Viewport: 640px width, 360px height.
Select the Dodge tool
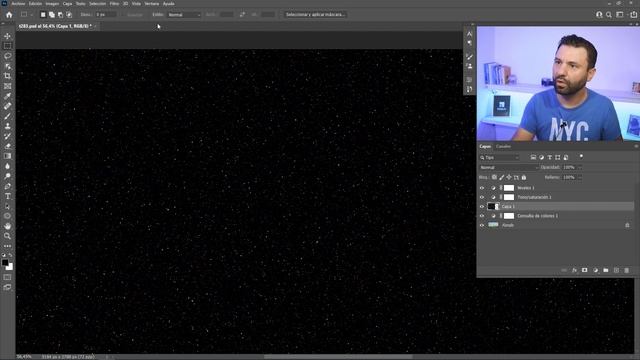coord(7,176)
